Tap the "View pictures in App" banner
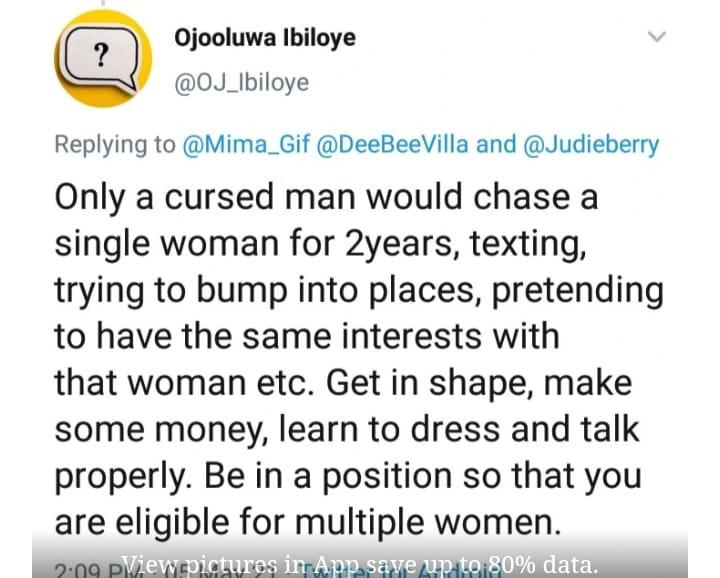The width and height of the screenshot is (720, 578). pyautogui.click(x=360, y=563)
